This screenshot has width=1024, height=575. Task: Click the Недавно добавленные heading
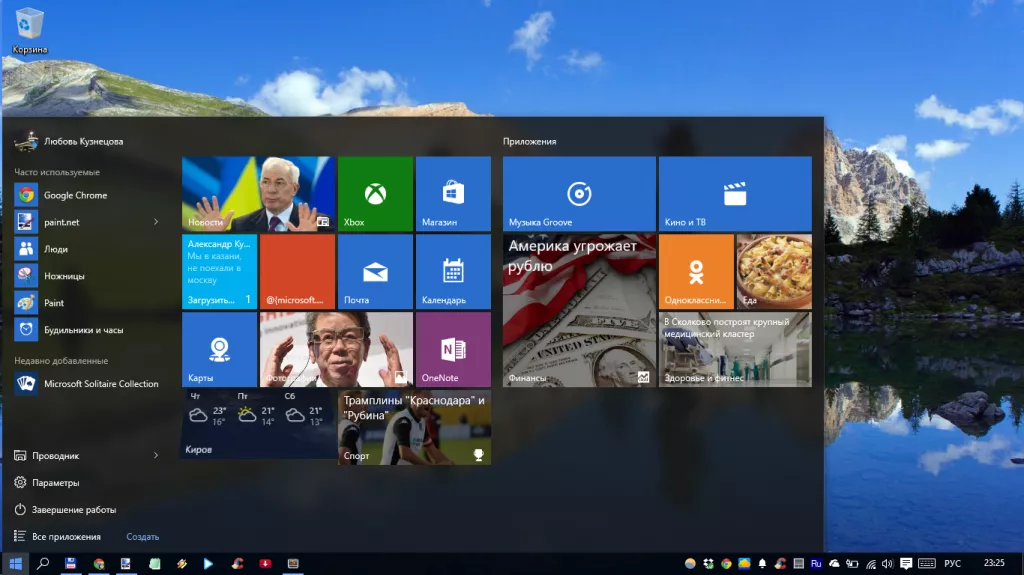(61, 361)
